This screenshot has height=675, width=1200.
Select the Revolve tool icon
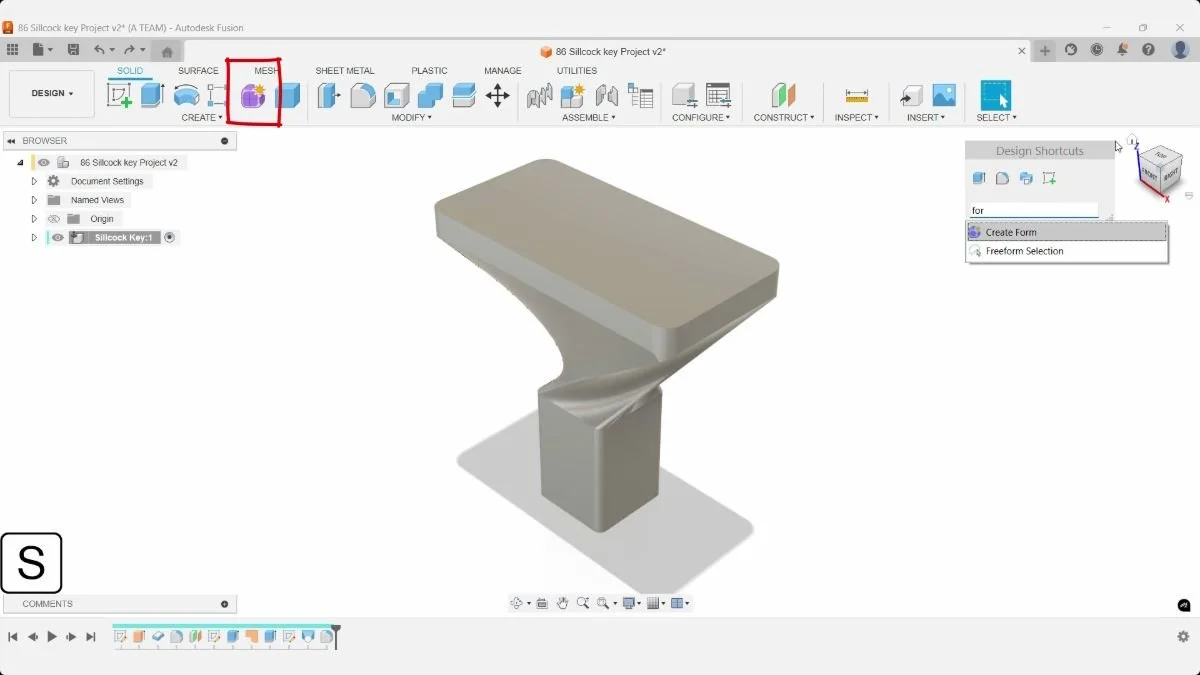(x=186, y=95)
